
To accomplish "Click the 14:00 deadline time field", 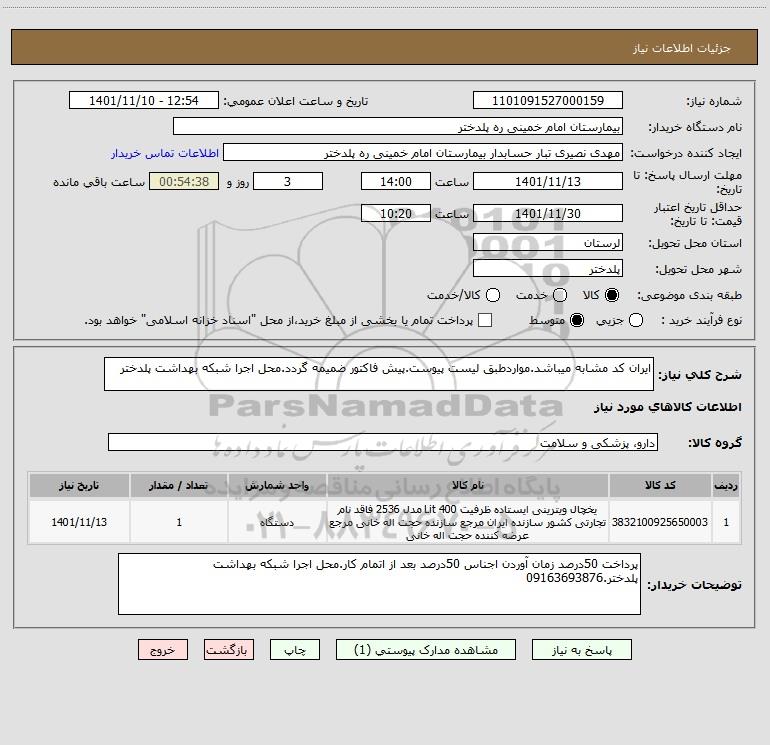I will pyautogui.click(x=396, y=181).
